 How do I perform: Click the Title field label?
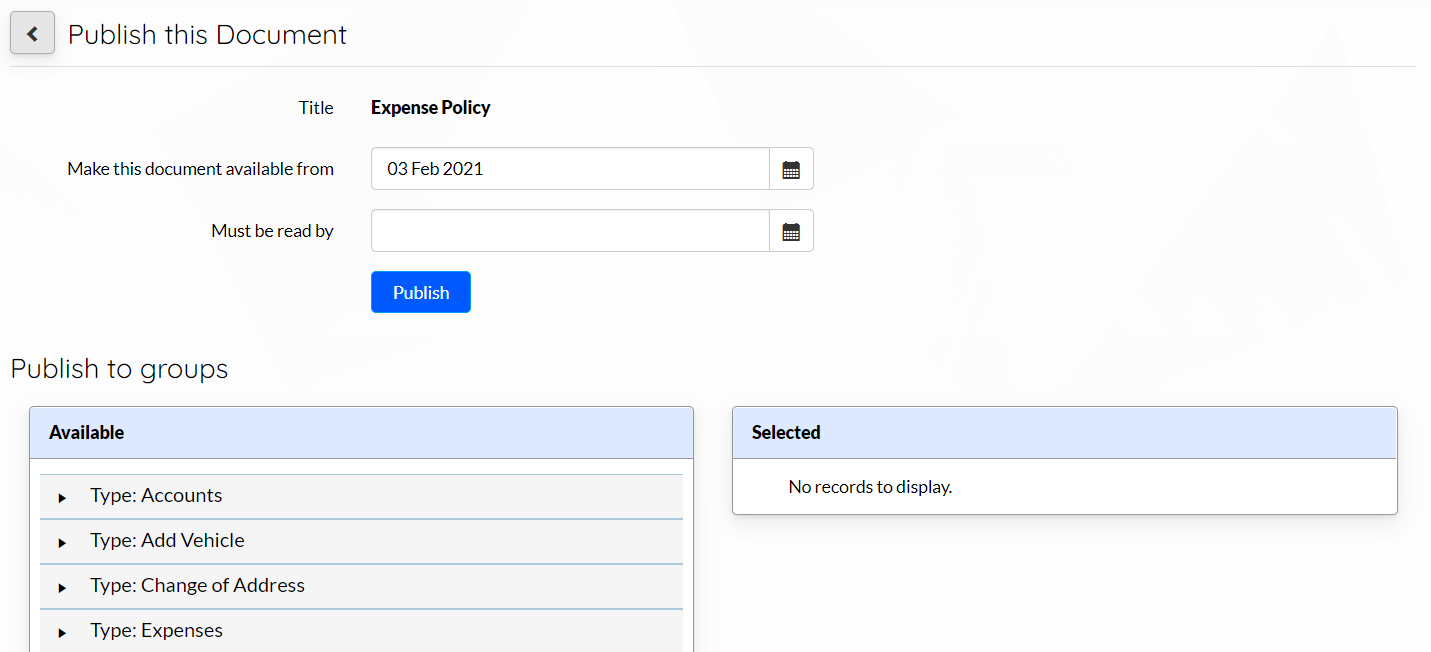(x=316, y=107)
